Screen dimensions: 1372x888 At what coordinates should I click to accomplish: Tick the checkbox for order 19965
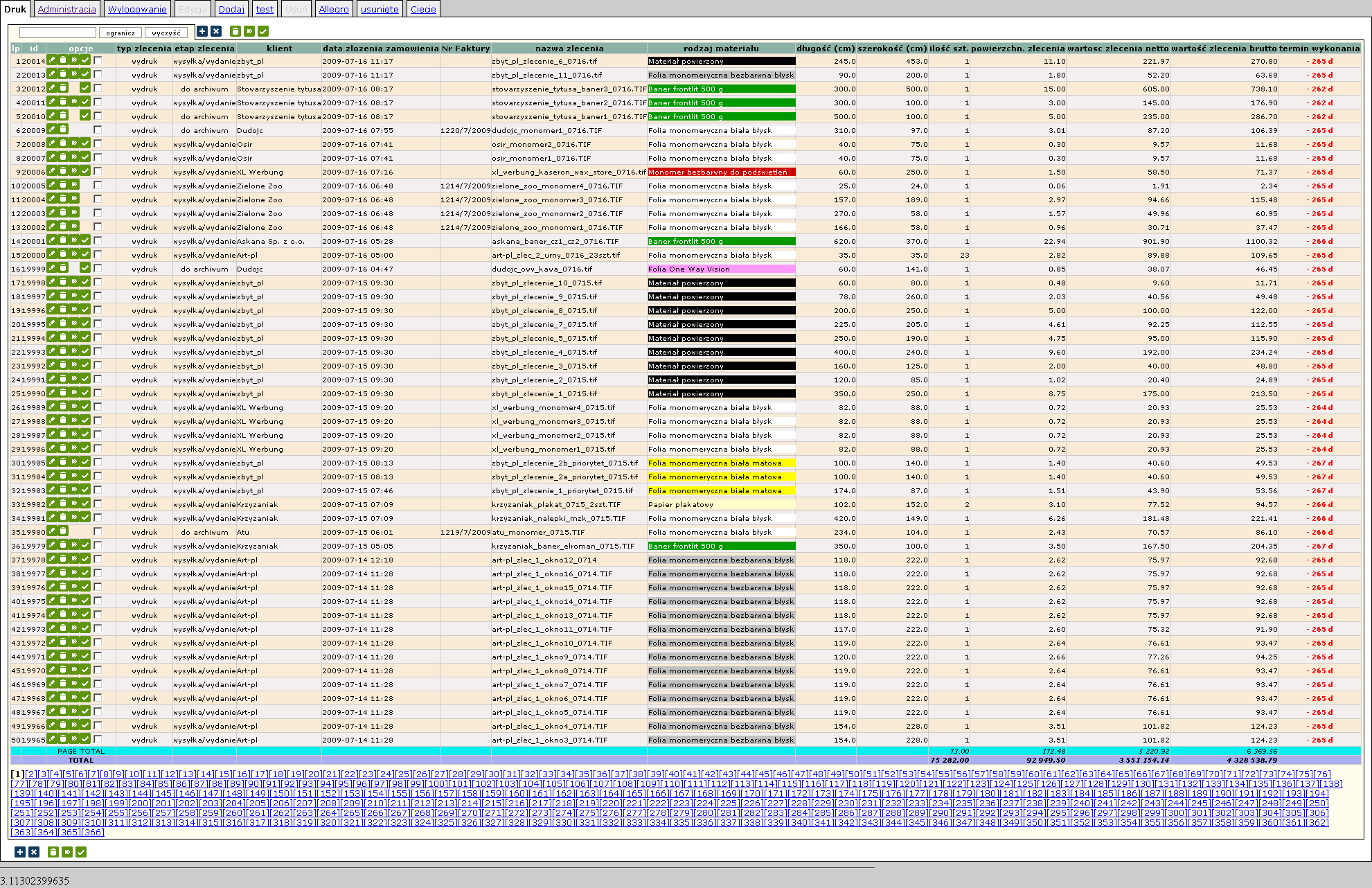(98, 739)
